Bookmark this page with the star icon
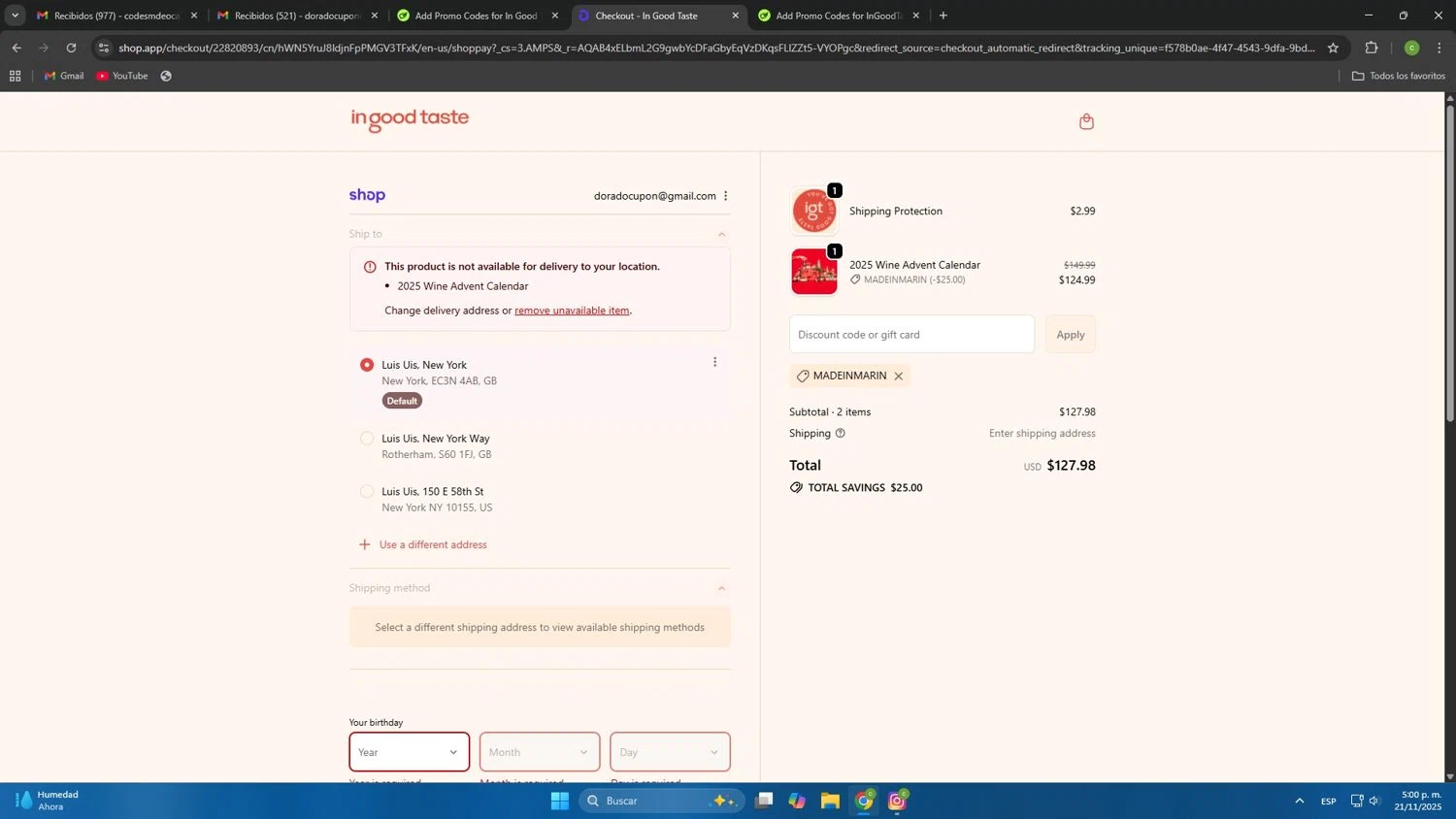Image resolution: width=1456 pixels, height=819 pixels. pyautogui.click(x=1333, y=48)
